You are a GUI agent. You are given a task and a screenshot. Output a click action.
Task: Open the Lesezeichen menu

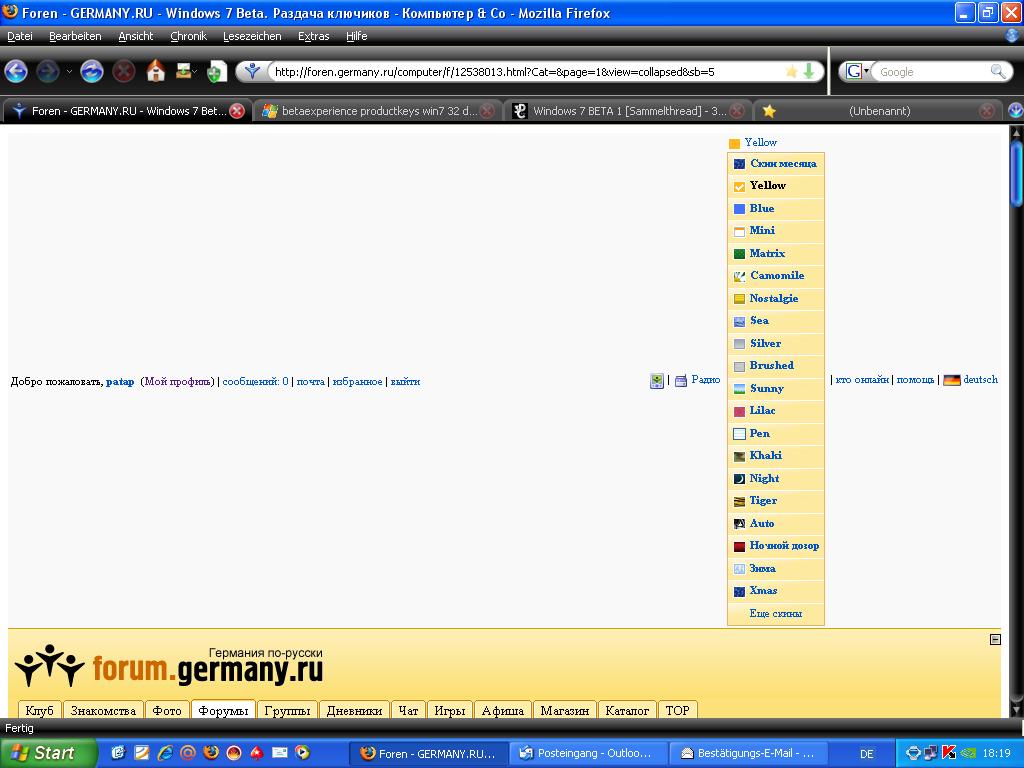point(252,36)
